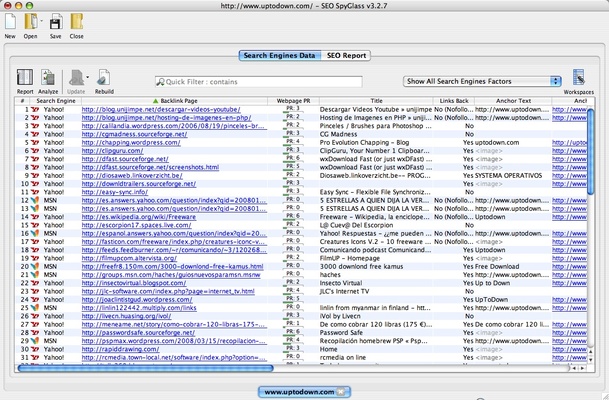Expand the Open icon dropdown arrow
The height and width of the screenshot is (400, 609).
pyautogui.click(x=41, y=21)
